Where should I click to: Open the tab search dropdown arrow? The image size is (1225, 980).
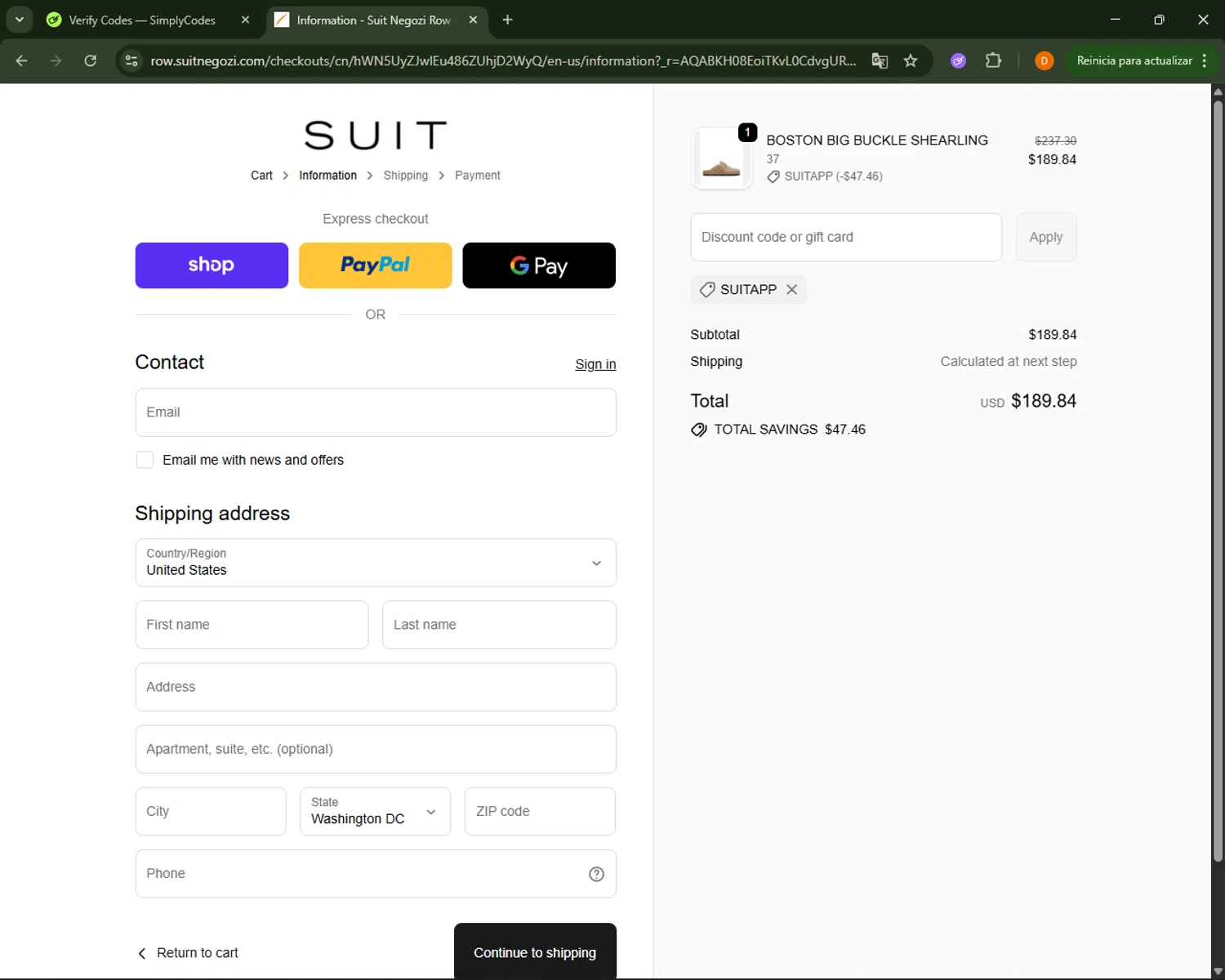pyautogui.click(x=19, y=20)
